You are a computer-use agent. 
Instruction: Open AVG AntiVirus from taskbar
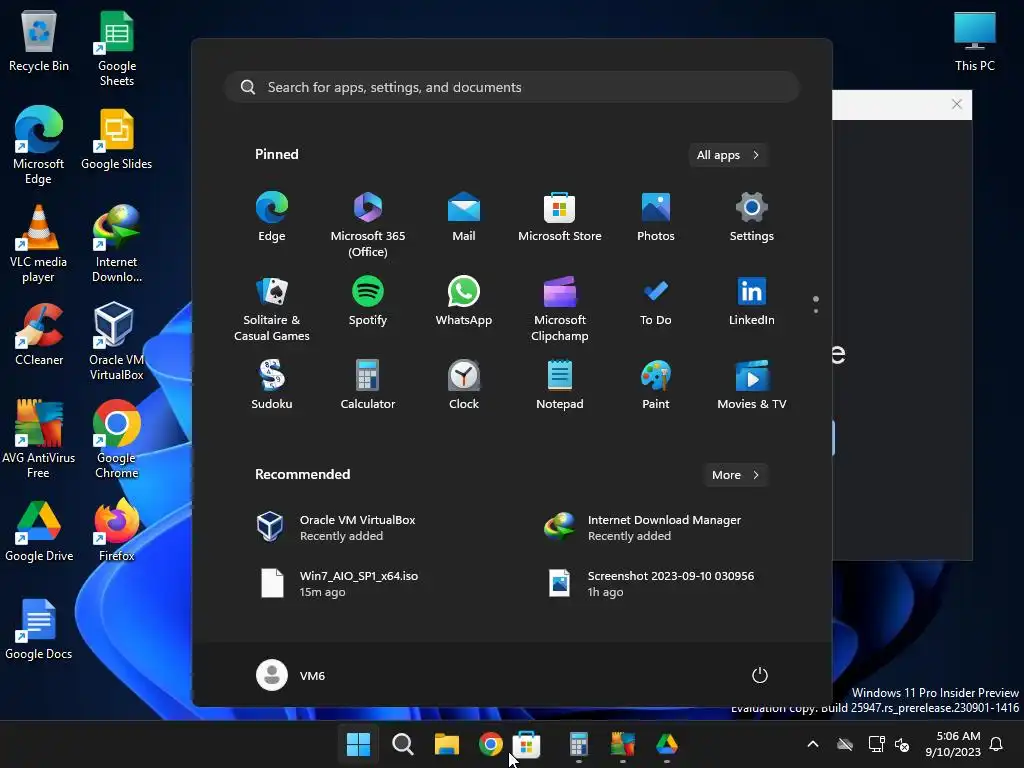(x=622, y=744)
